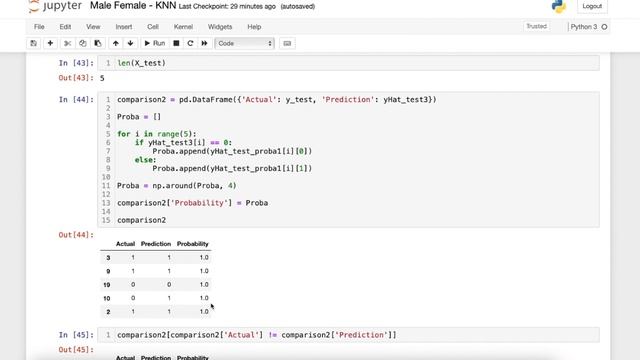Click the Out[45] output prompt

point(76,349)
